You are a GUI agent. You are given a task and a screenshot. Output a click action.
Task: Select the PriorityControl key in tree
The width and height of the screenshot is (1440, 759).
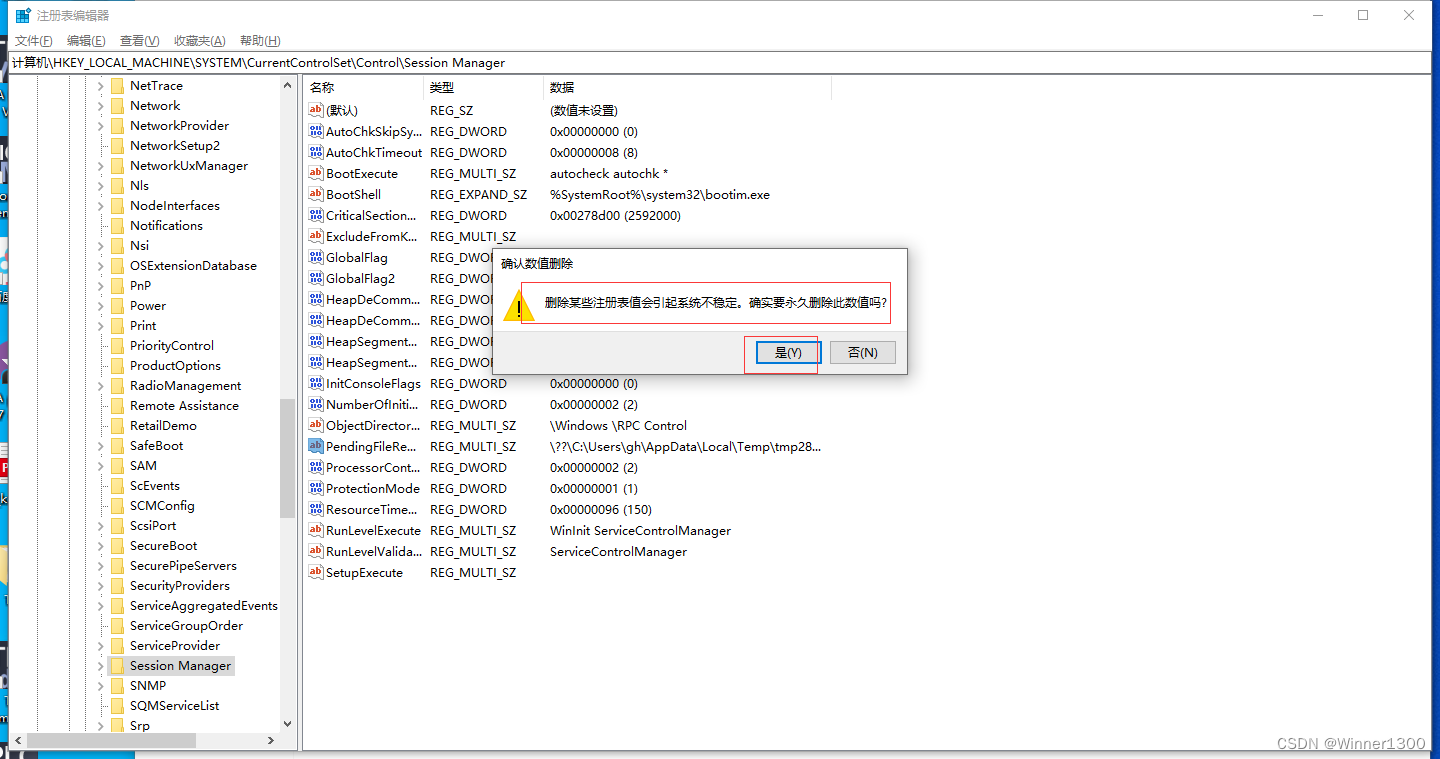tap(172, 345)
